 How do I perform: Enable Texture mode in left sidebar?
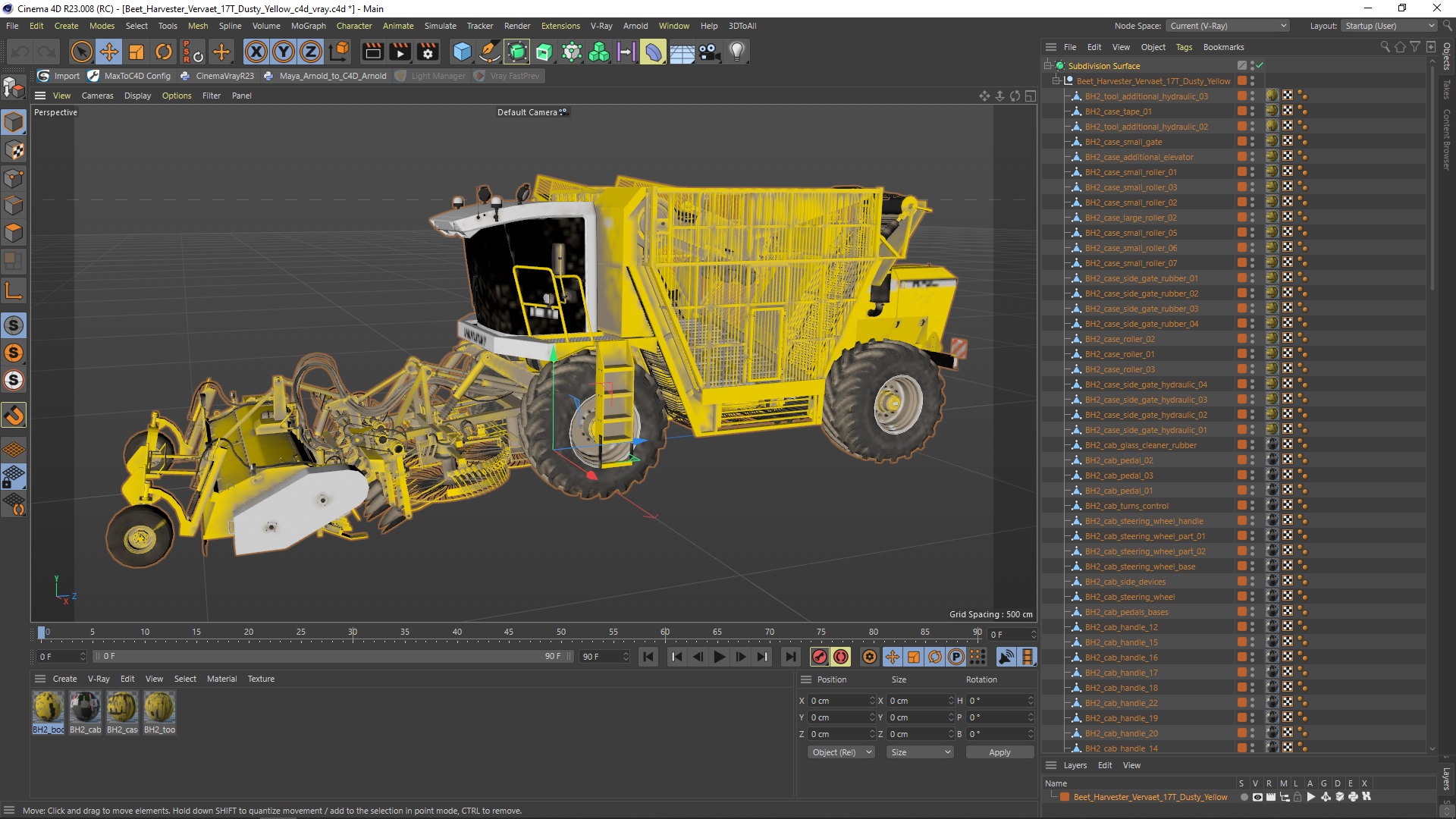coord(14,150)
